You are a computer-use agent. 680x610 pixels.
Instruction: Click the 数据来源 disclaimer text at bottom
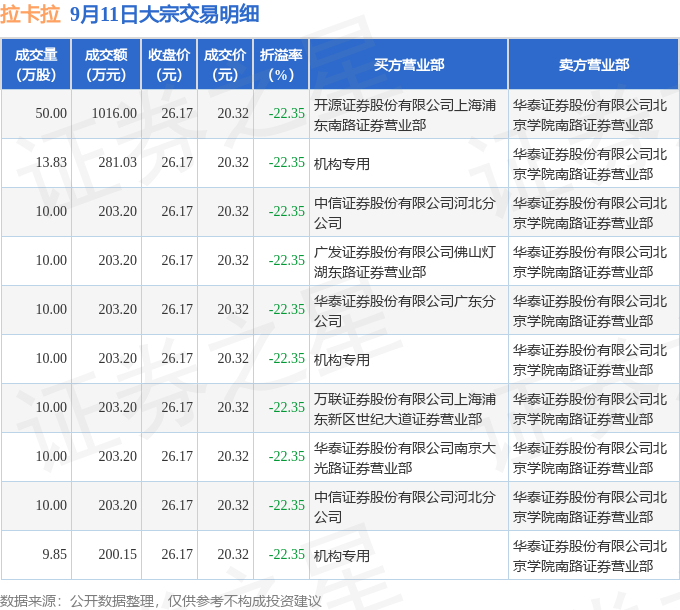pos(161,601)
